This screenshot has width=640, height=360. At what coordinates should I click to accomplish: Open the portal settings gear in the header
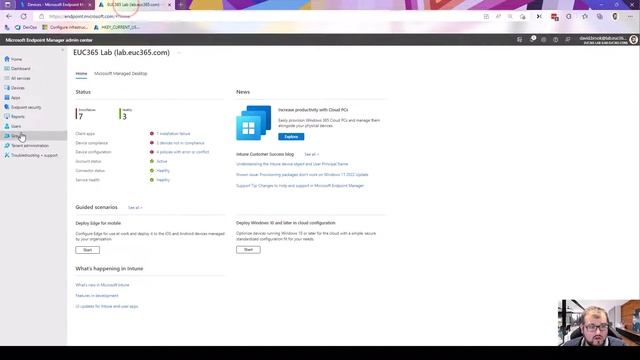point(544,40)
